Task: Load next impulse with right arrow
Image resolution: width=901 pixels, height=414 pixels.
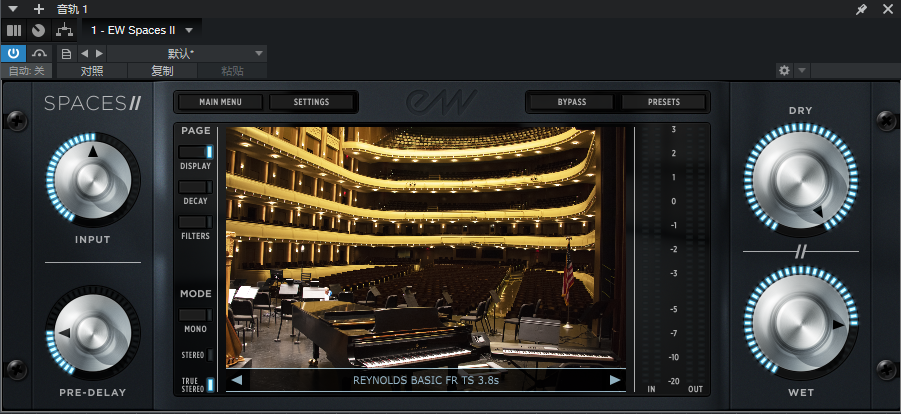Action: (x=615, y=380)
